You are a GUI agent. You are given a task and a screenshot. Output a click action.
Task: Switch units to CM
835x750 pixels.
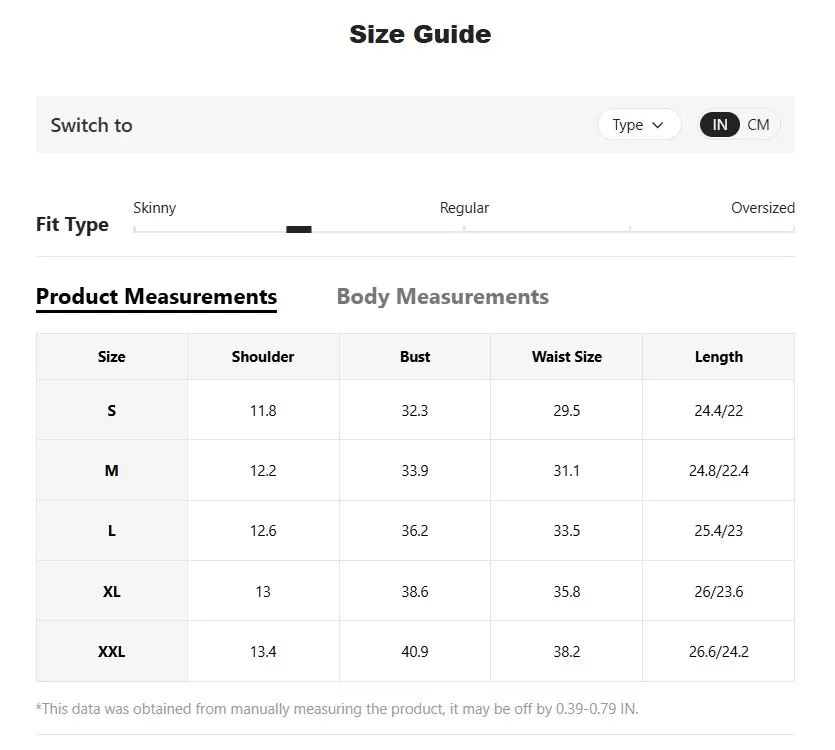coord(758,125)
